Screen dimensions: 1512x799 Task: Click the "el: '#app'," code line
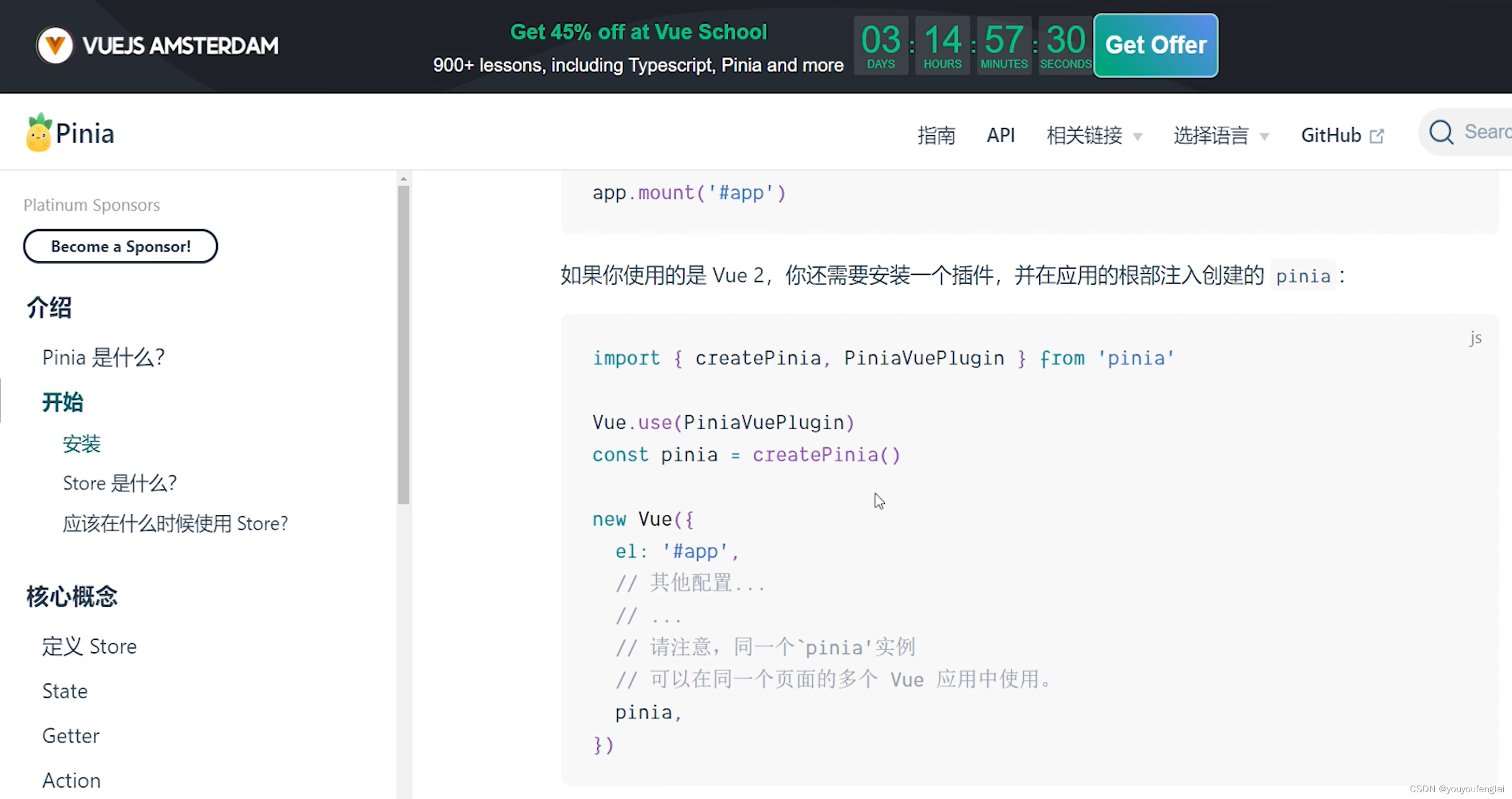677,551
